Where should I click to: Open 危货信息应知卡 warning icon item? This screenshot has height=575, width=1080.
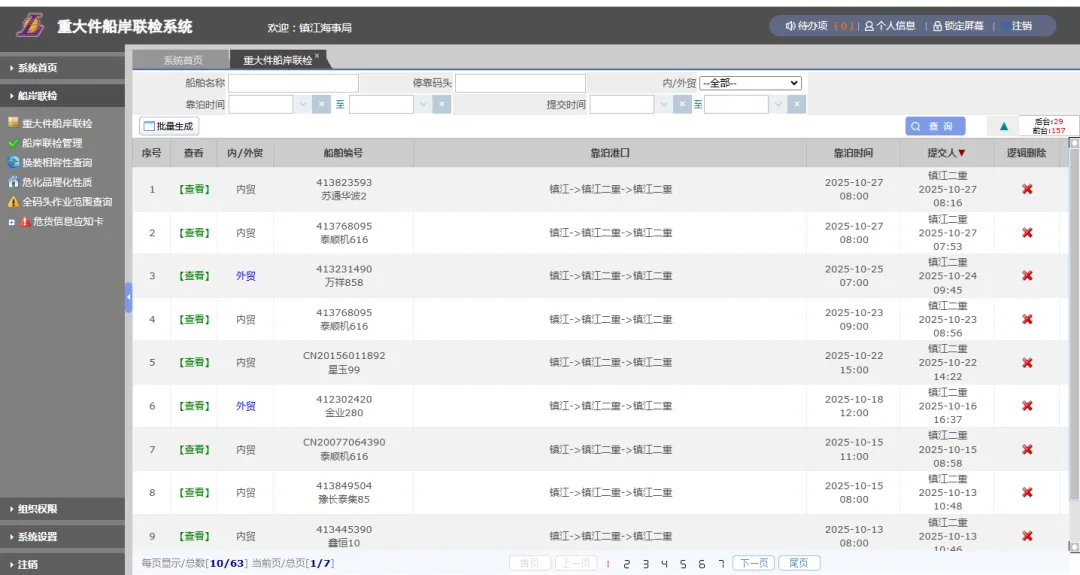pyautogui.click(x=25, y=221)
